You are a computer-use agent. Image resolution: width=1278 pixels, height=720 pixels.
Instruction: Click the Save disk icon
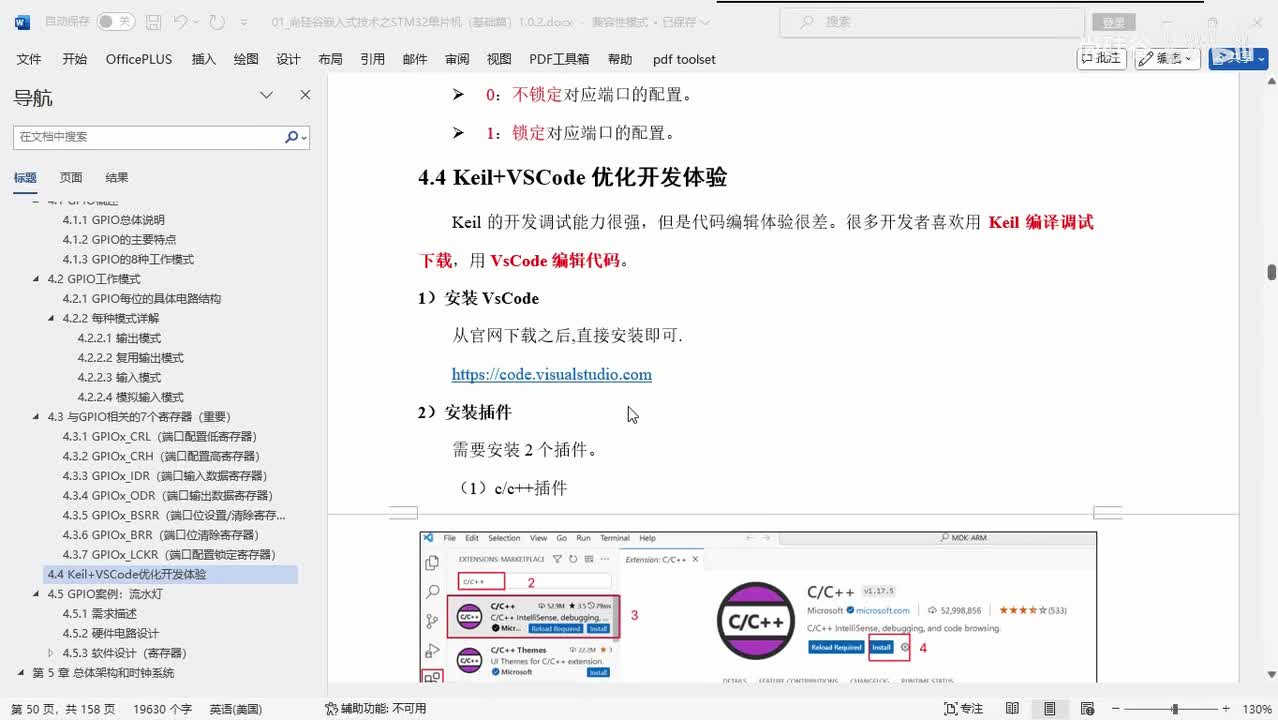153,21
